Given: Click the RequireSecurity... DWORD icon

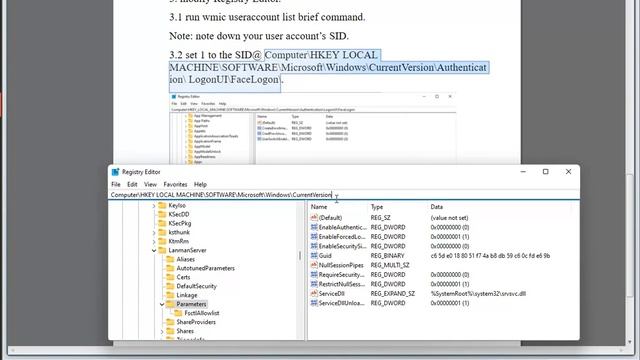Looking at the screenshot, I should [x=314, y=274].
